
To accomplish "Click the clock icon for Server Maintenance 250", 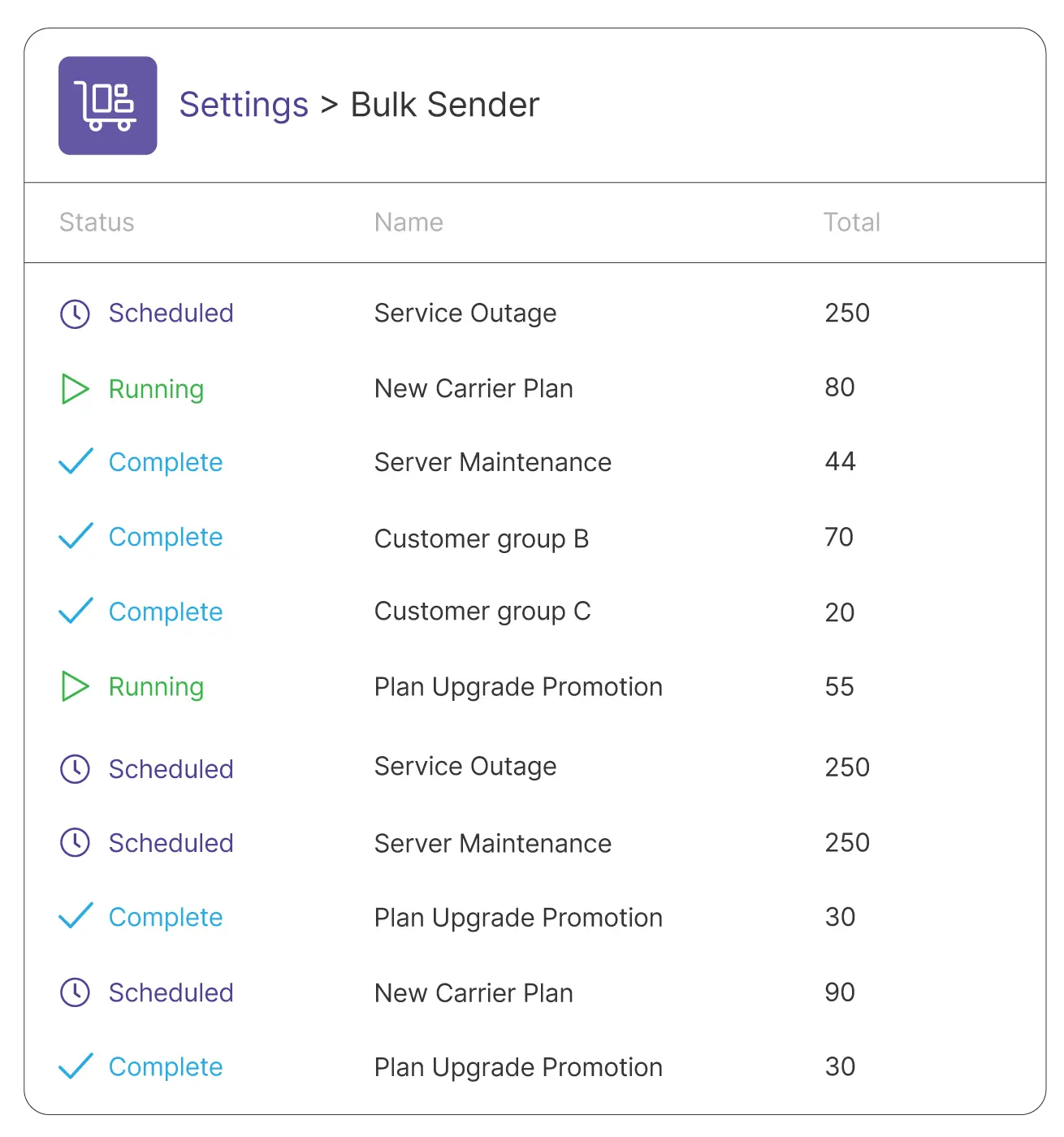I will click(x=76, y=843).
